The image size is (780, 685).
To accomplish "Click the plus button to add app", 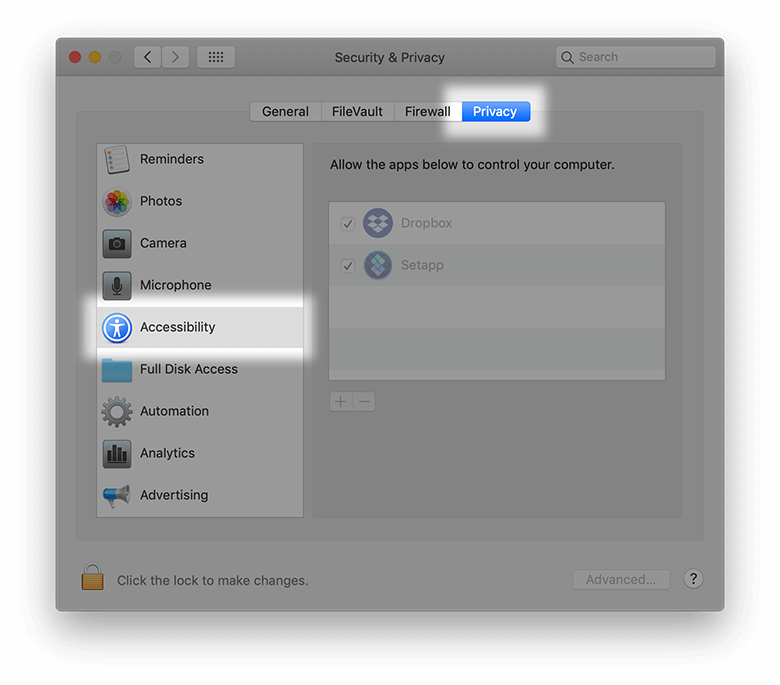I will (341, 402).
